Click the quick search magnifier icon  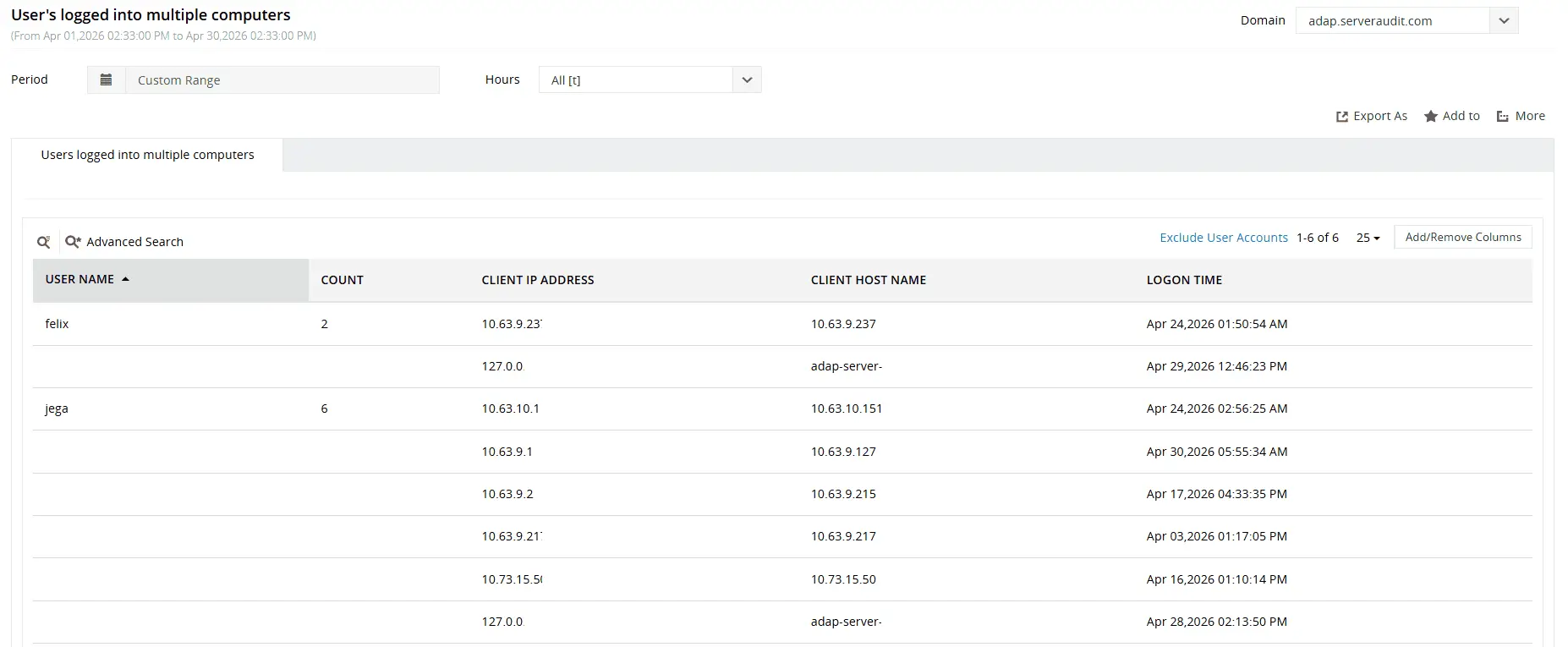point(44,242)
